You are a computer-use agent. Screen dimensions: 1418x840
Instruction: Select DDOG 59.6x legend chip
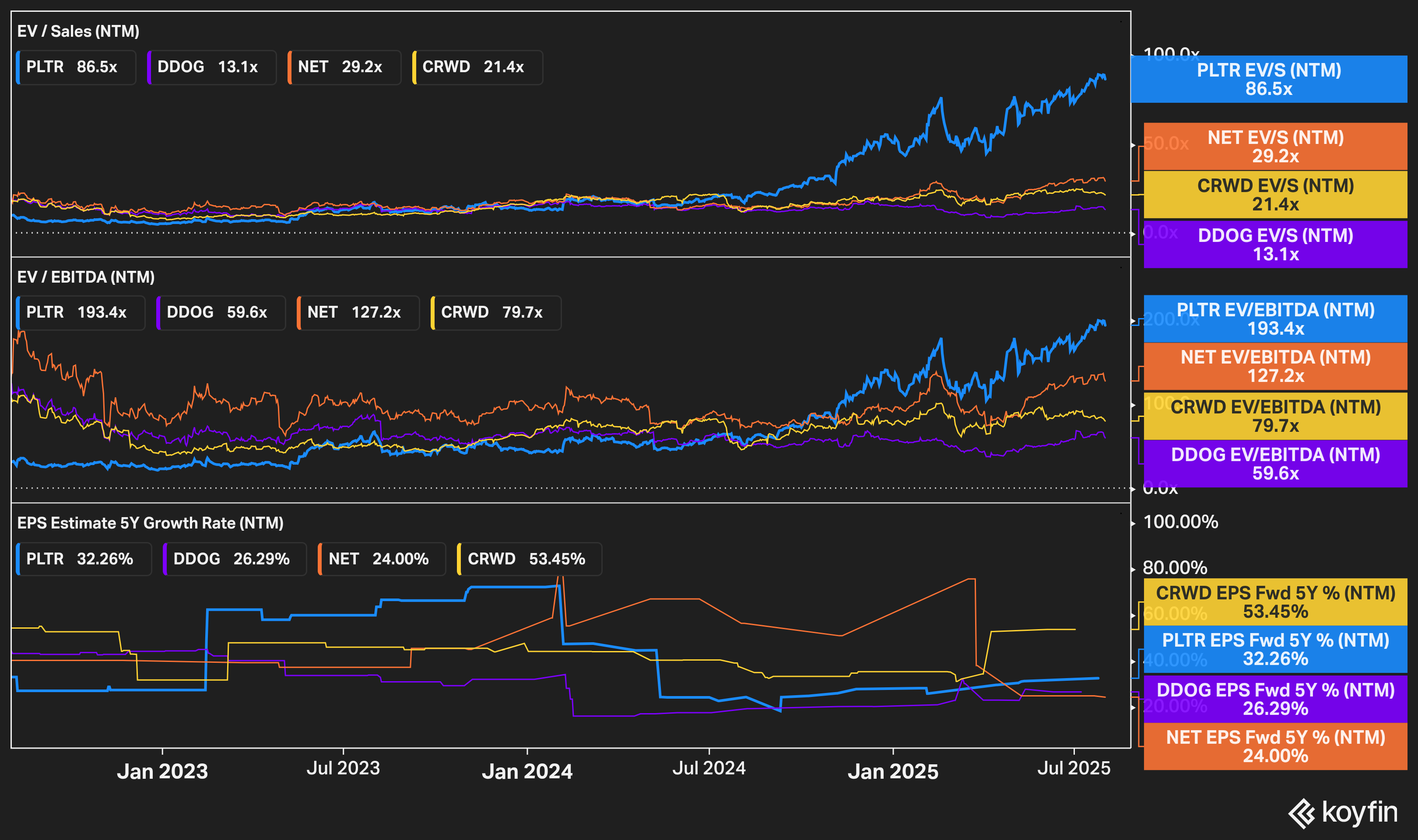pyautogui.click(x=221, y=312)
